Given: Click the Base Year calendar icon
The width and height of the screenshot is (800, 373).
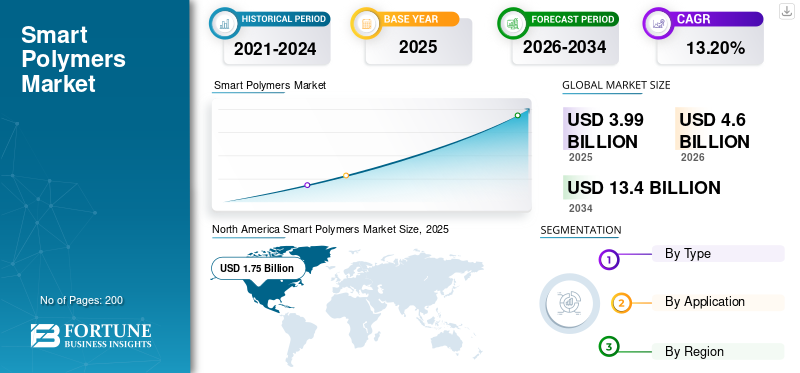Looking at the screenshot, I should click(x=366, y=23).
